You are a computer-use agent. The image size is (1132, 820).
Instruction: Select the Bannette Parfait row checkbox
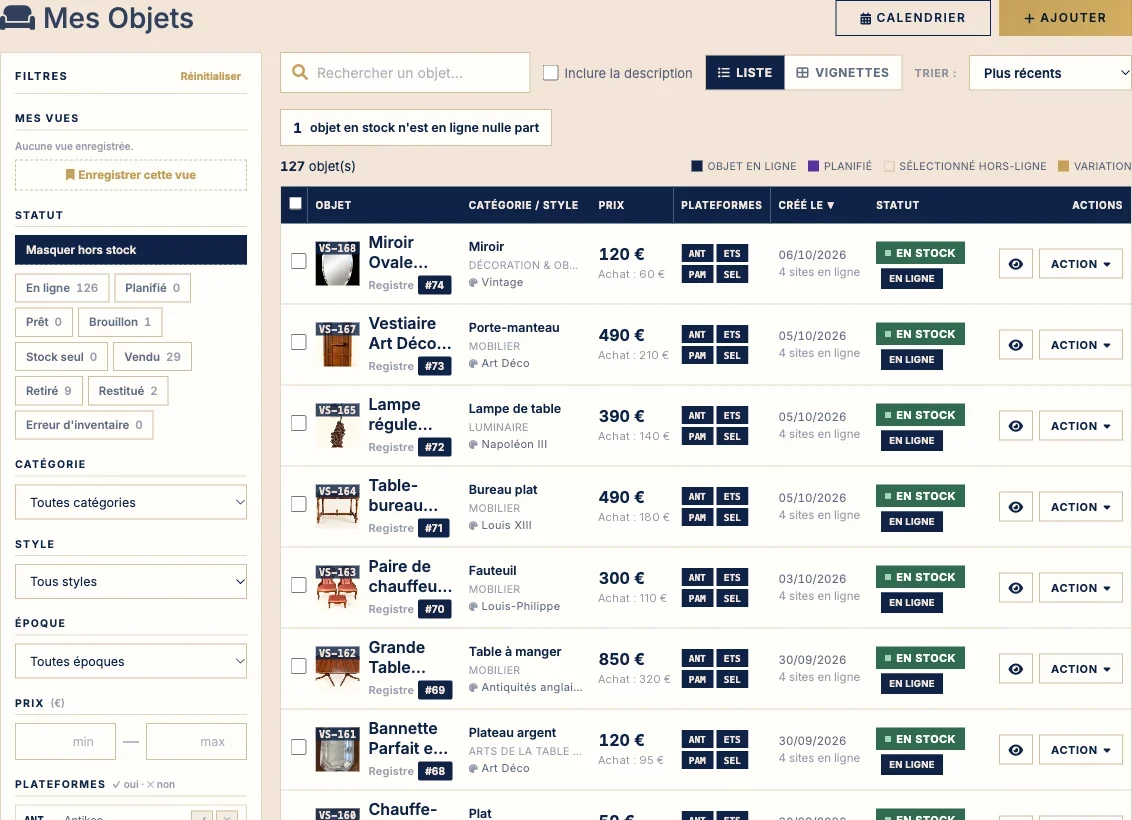298,747
